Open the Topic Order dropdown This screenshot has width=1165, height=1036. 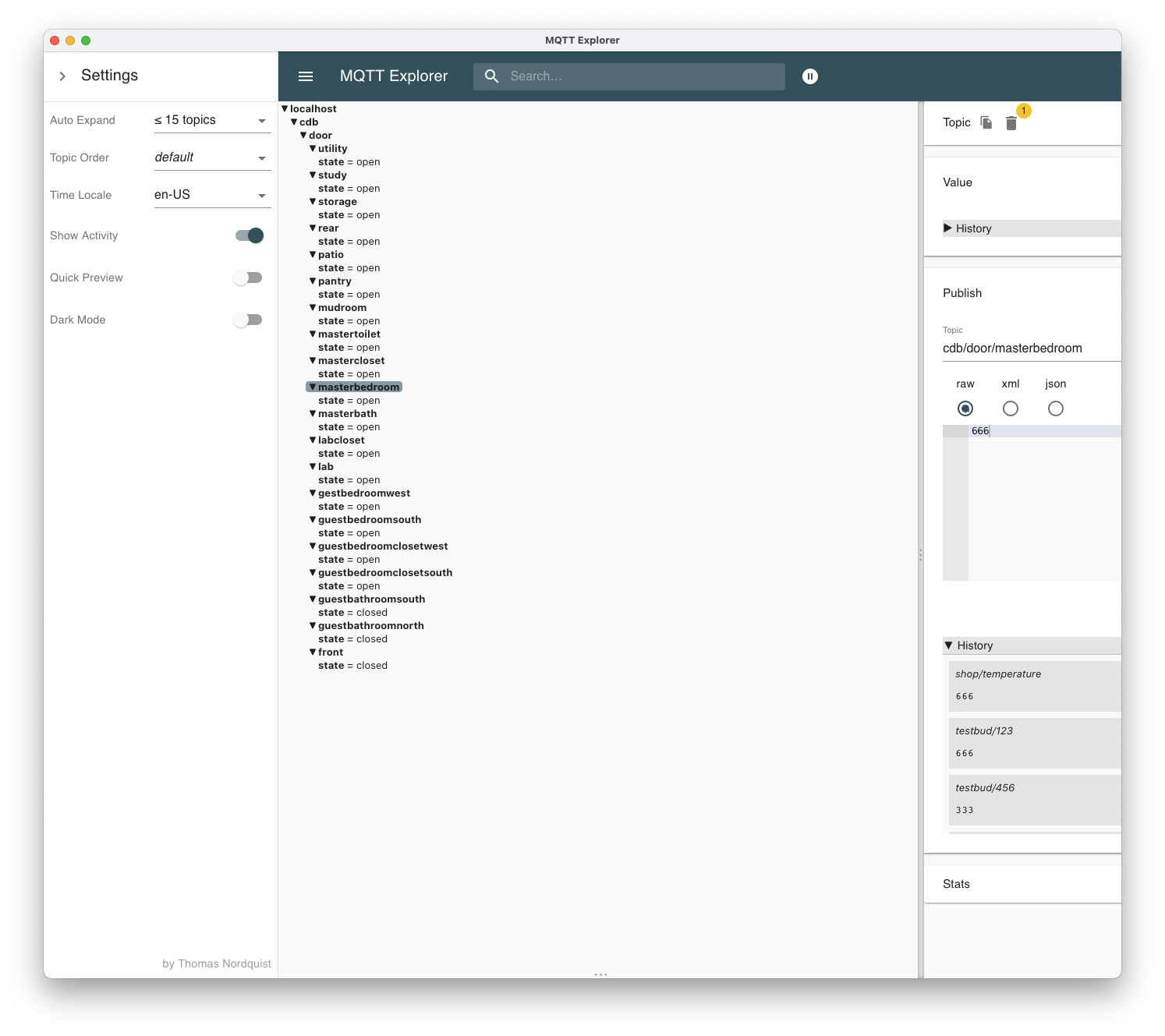(x=212, y=157)
